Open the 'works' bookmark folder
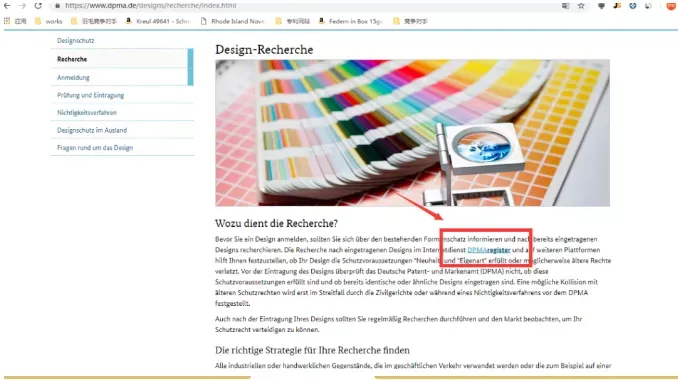 pyautogui.click(x=49, y=21)
